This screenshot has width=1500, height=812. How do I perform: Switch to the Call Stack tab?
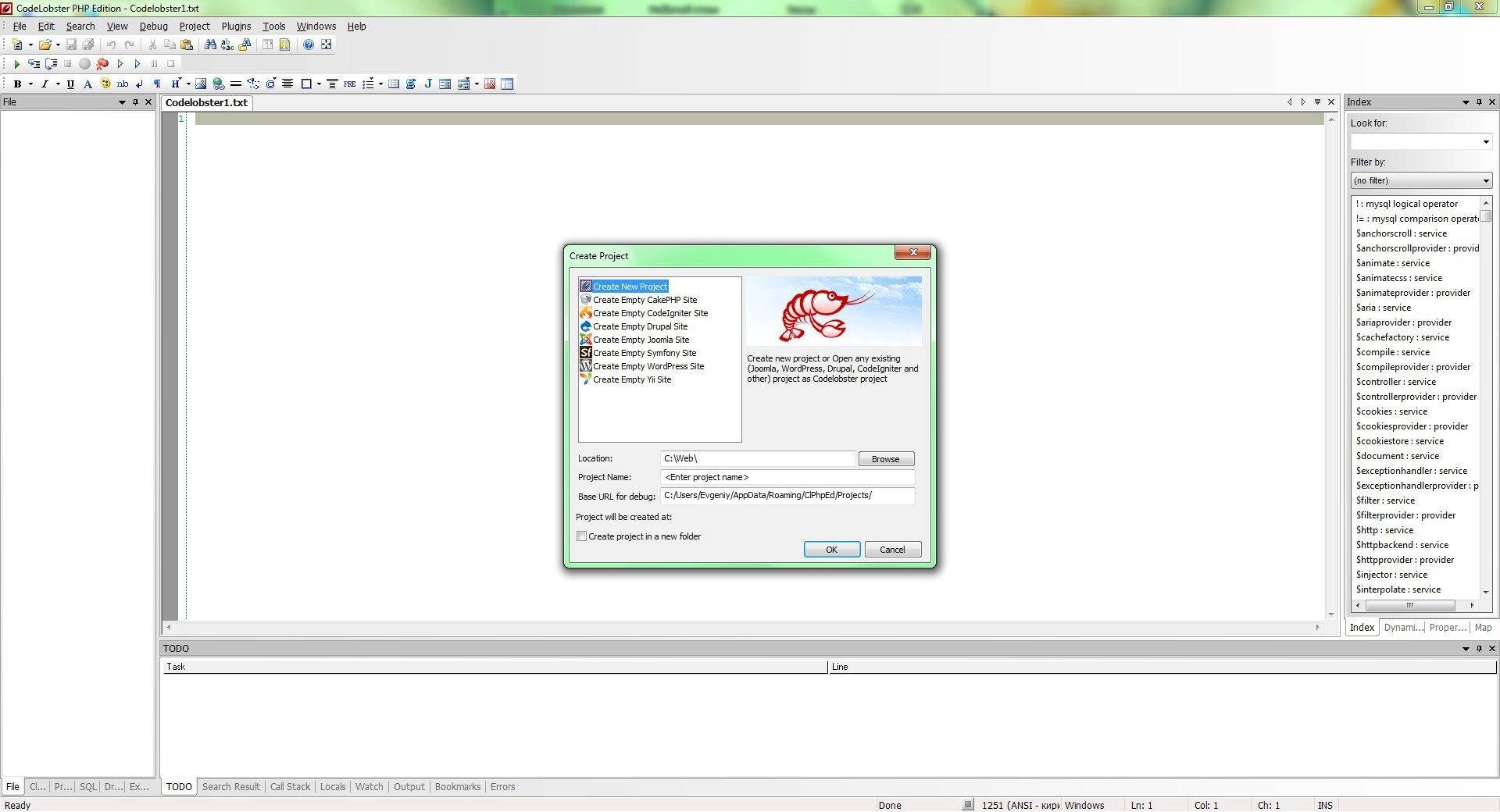click(x=290, y=787)
